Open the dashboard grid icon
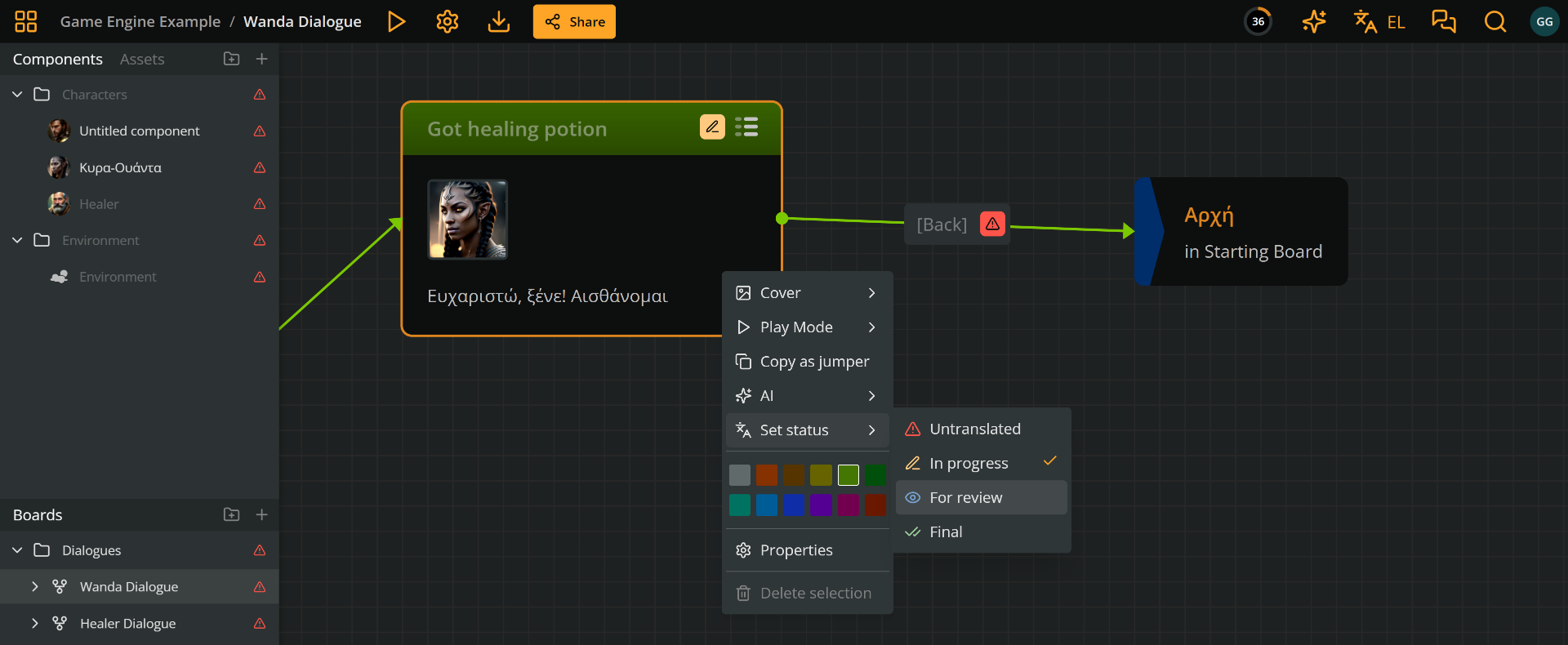This screenshot has width=1568, height=645. (x=26, y=22)
